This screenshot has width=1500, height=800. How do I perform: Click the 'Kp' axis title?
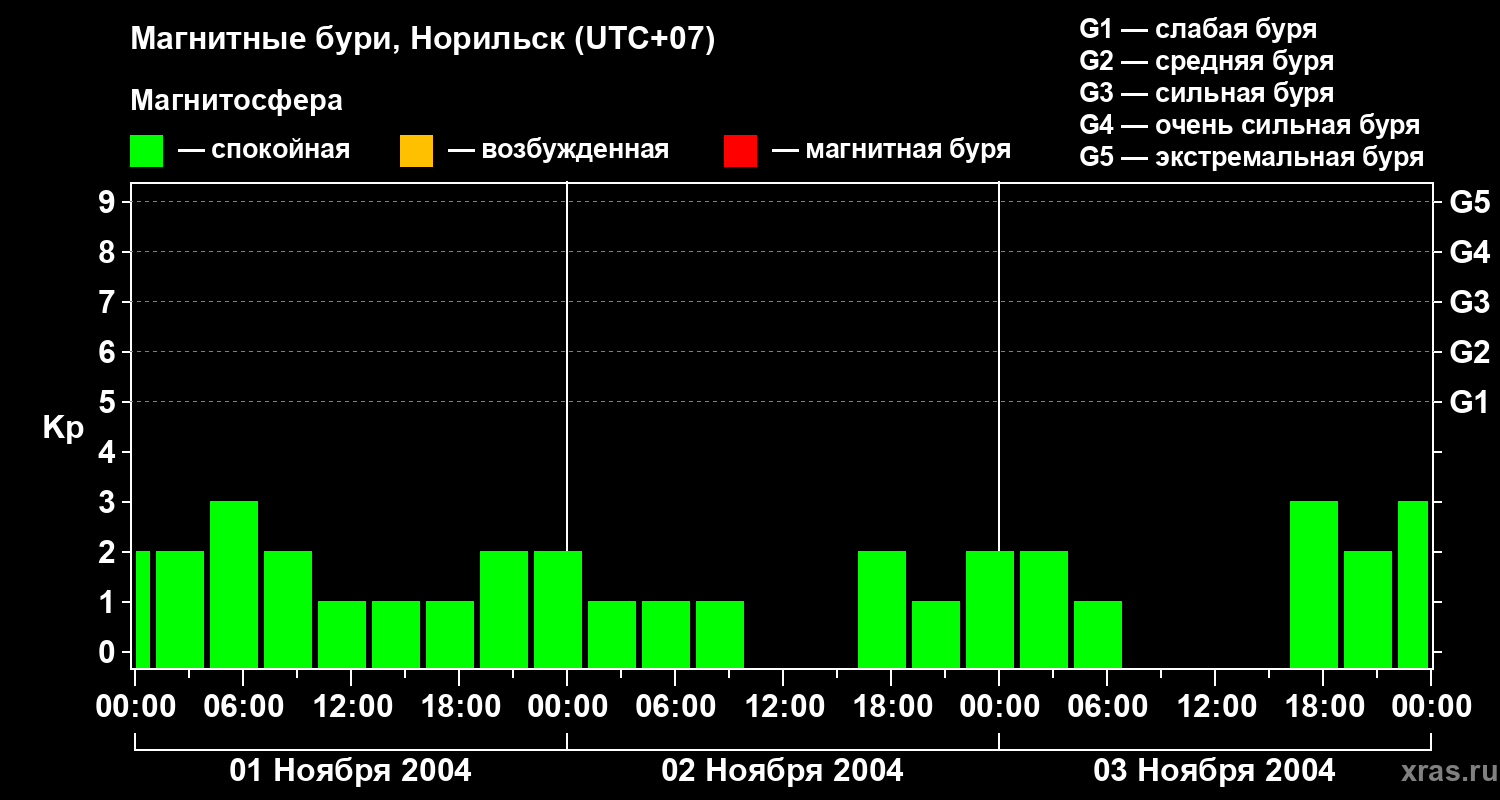[63, 427]
